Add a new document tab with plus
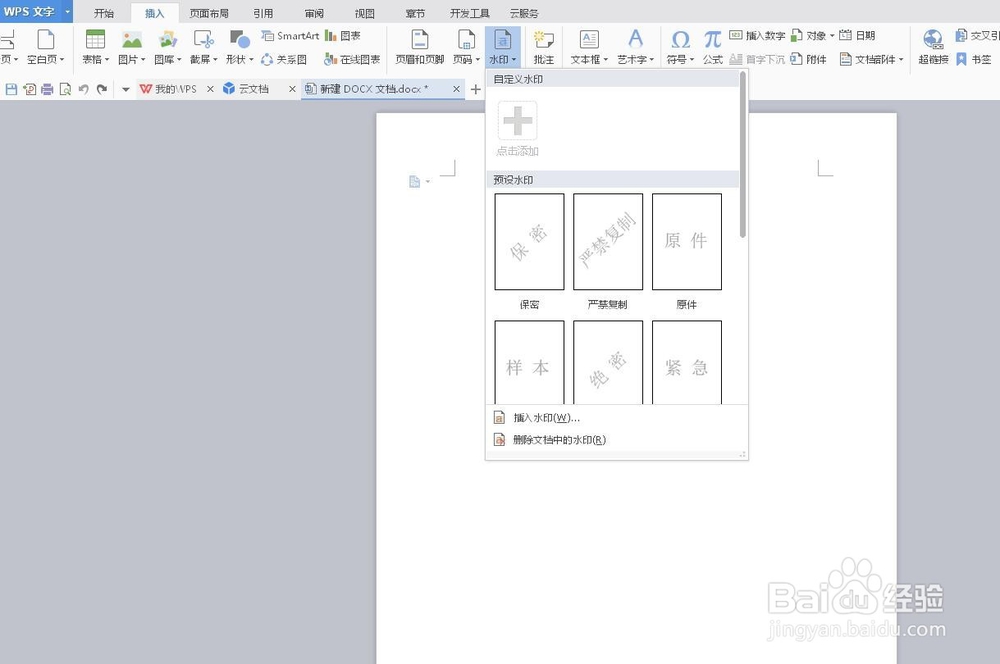This screenshot has width=1000, height=664. pos(475,89)
